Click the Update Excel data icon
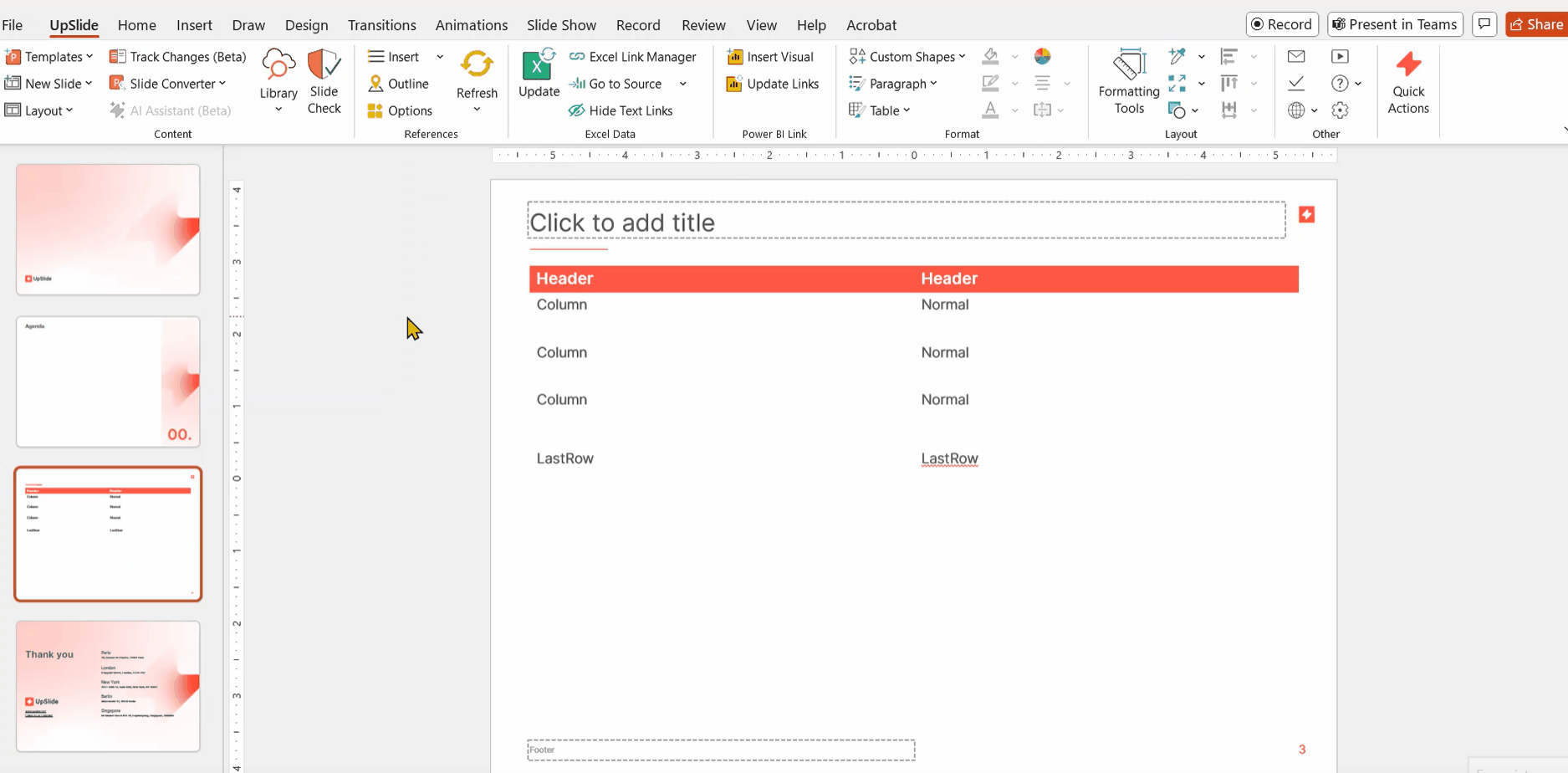 pos(539,74)
